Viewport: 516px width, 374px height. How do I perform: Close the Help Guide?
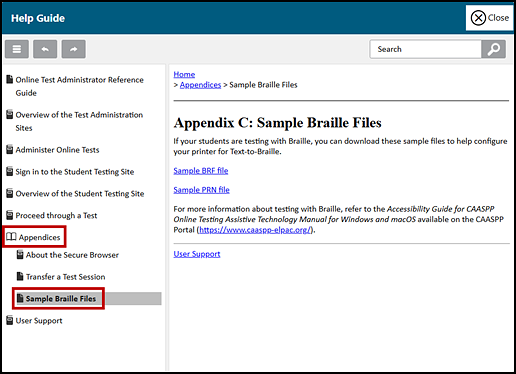coord(489,18)
